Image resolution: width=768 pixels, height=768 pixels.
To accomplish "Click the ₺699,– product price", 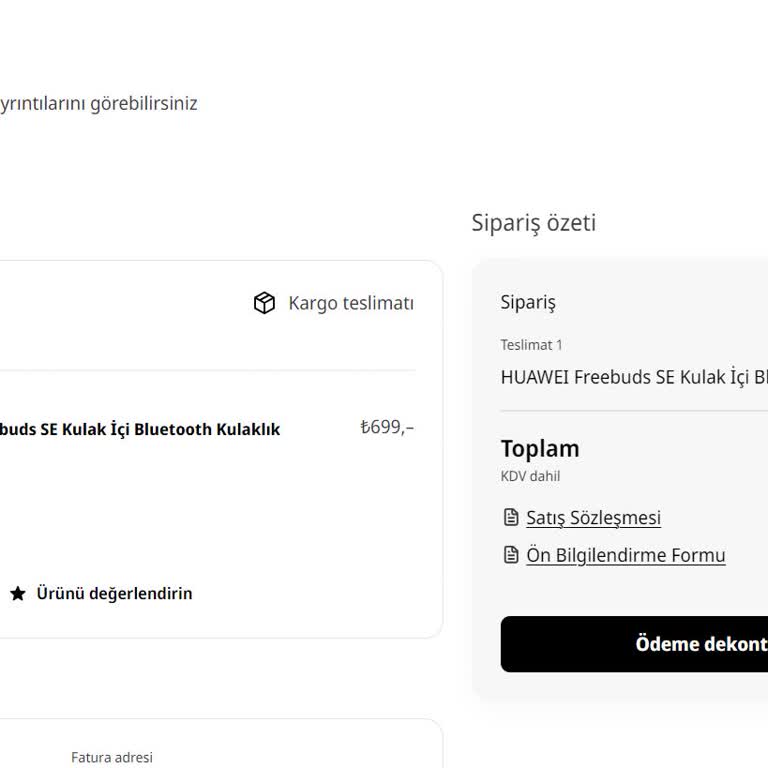I will [x=387, y=427].
